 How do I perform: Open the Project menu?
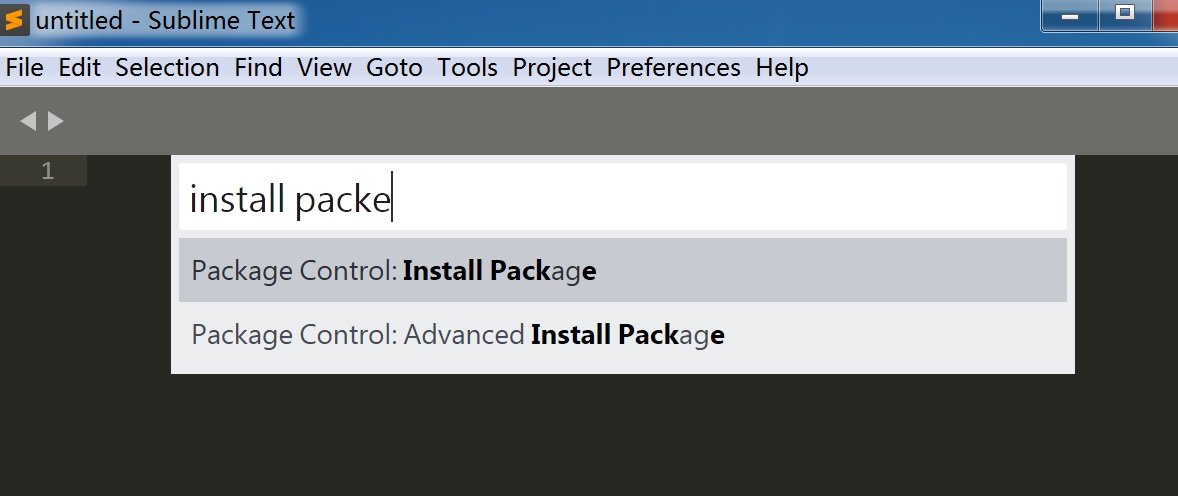point(552,68)
